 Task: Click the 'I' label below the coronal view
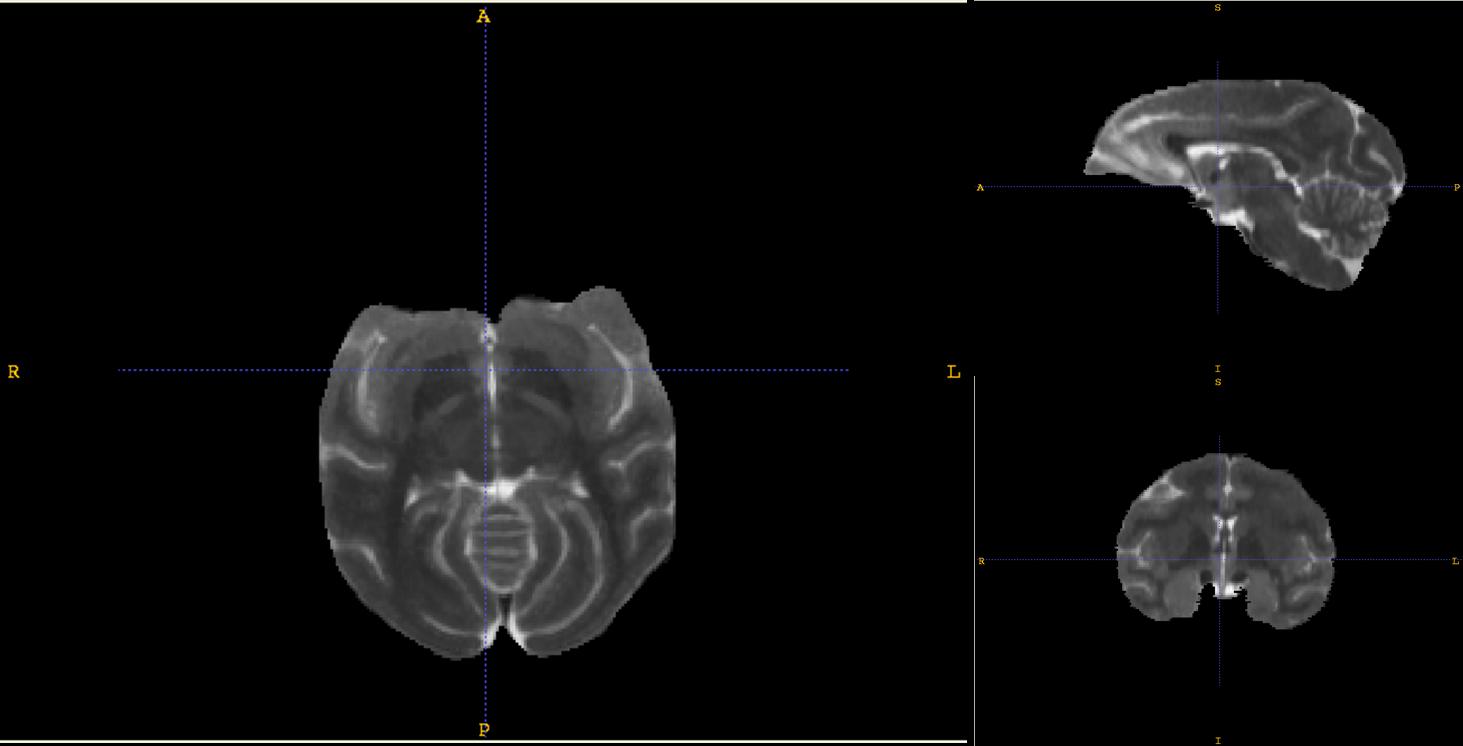pos(1217,740)
